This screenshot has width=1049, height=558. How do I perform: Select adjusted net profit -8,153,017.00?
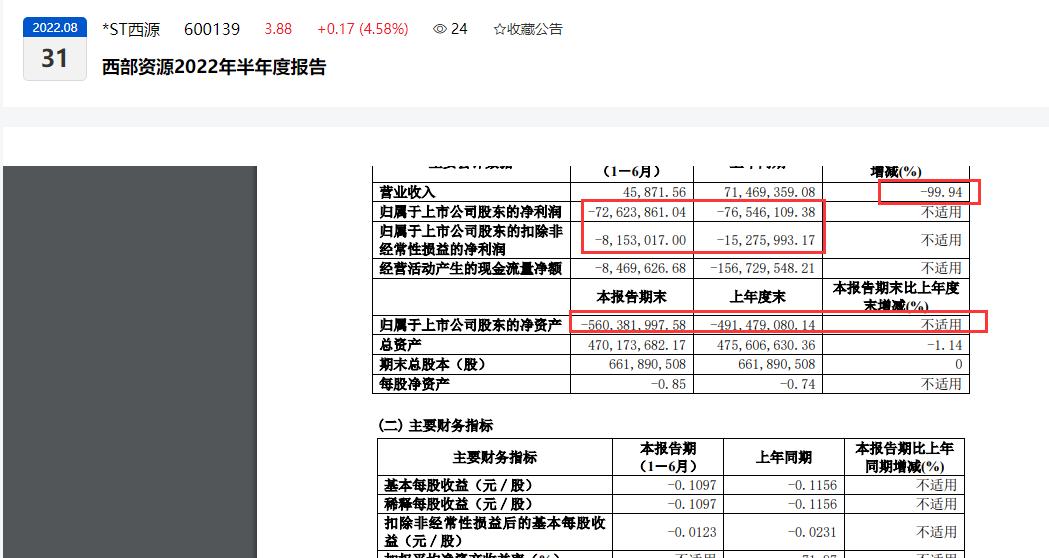coord(640,240)
